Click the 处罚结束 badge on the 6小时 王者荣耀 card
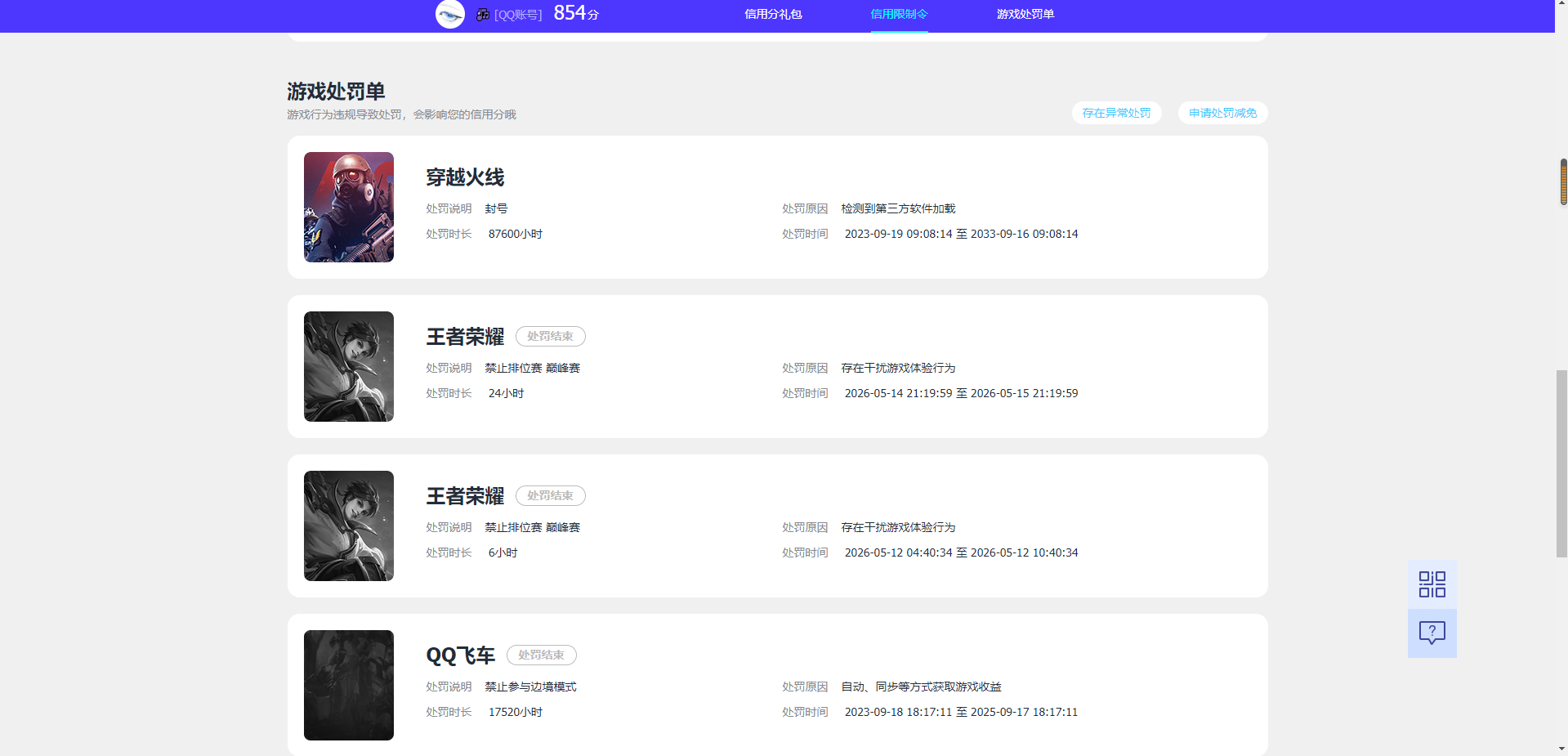This screenshot has width=1568, height=756. point(550,495)
